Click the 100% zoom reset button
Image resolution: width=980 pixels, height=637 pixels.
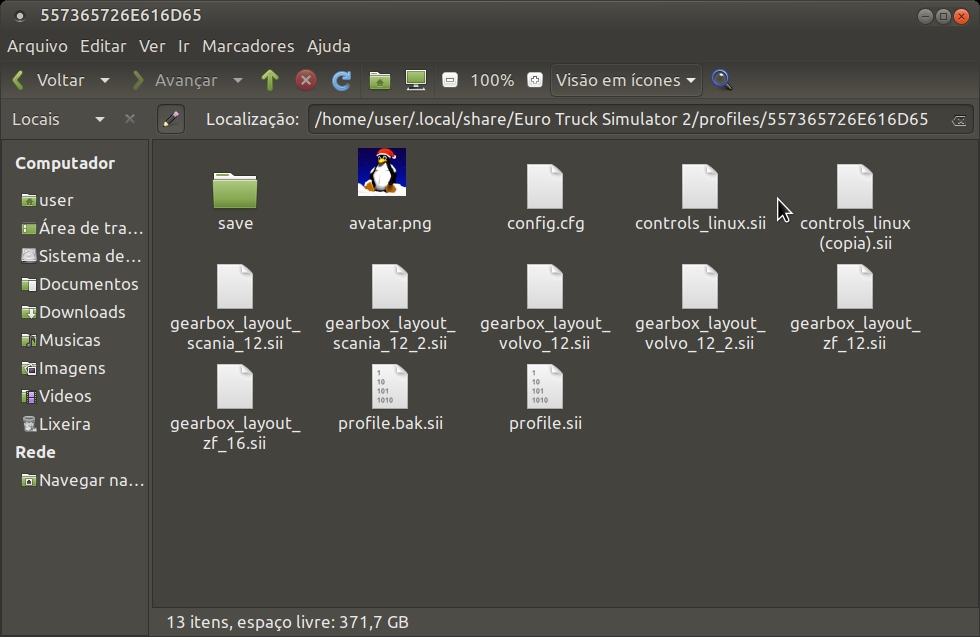492,80
